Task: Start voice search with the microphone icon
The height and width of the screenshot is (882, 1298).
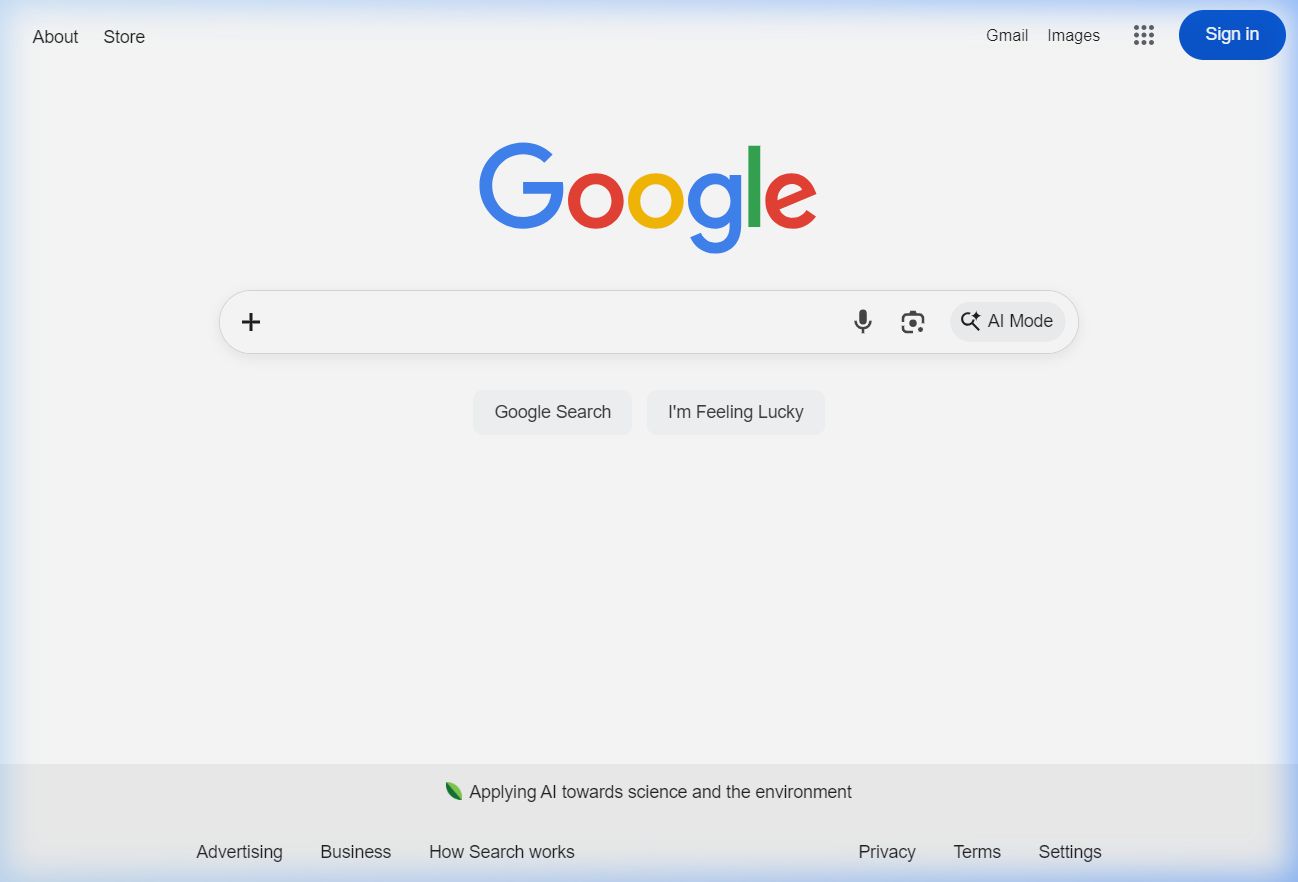Action: tap(862, 321)
